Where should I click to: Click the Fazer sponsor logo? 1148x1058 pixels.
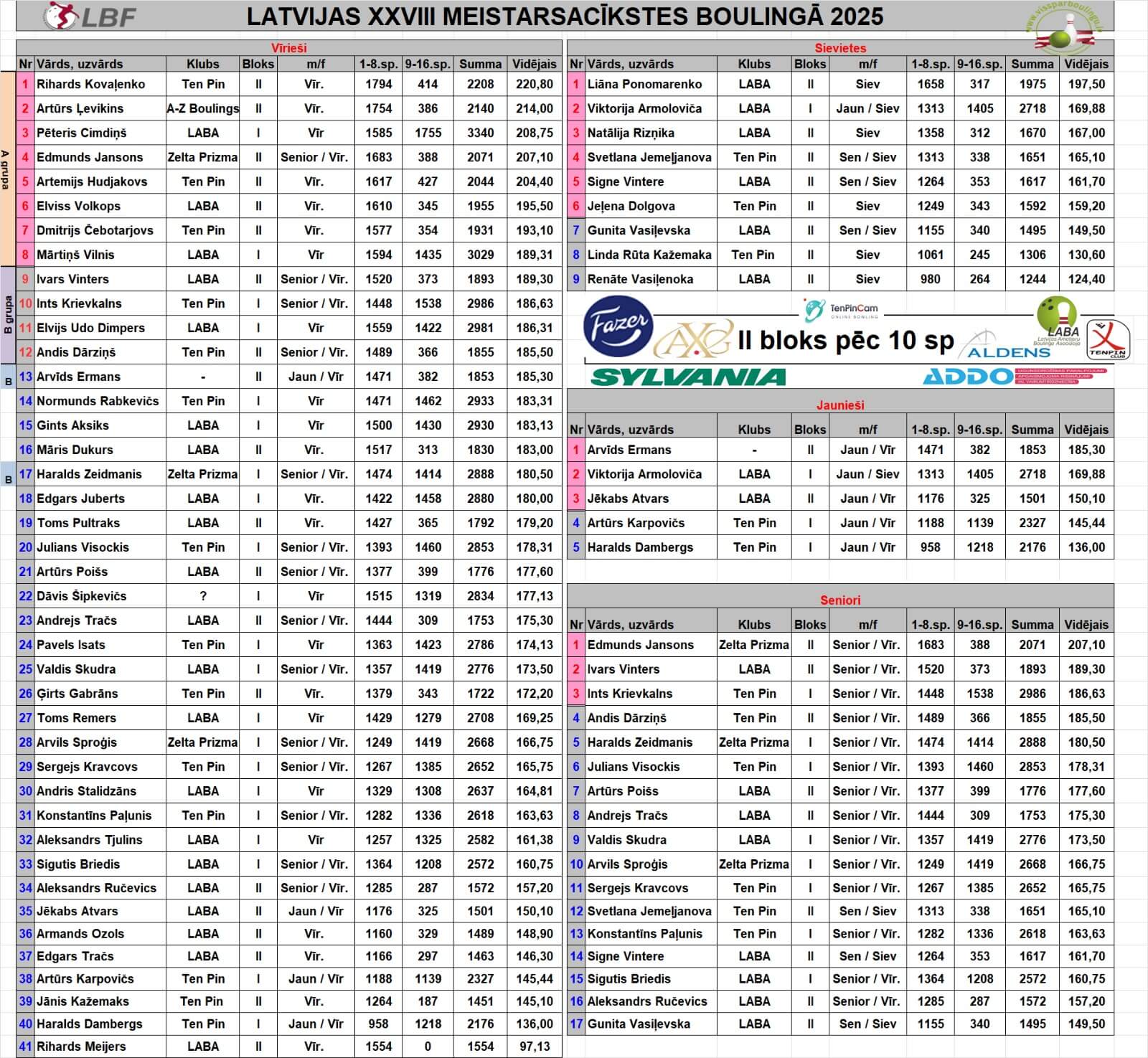click(x=618, y=326)
